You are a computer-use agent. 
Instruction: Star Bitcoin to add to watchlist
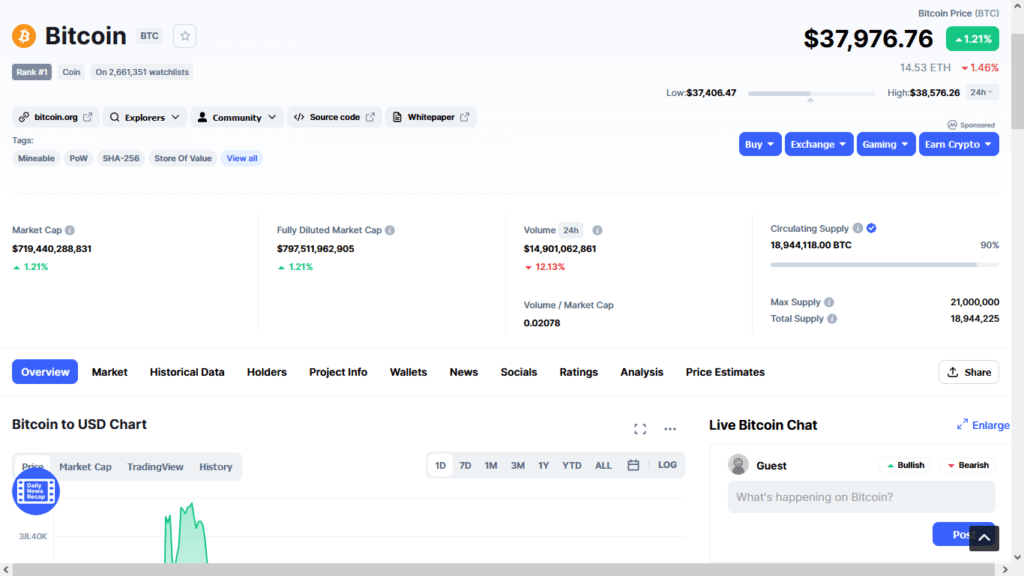point(185,36)
